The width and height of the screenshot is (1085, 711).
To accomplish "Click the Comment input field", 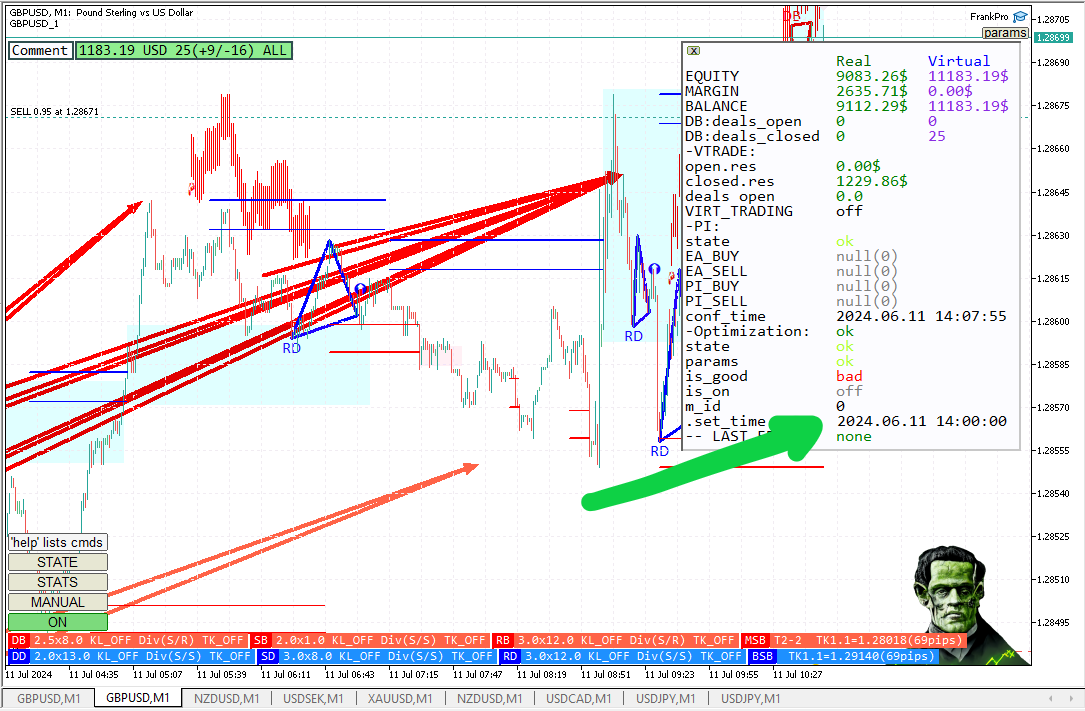I will pyautogui.click(x=40, y=51).
